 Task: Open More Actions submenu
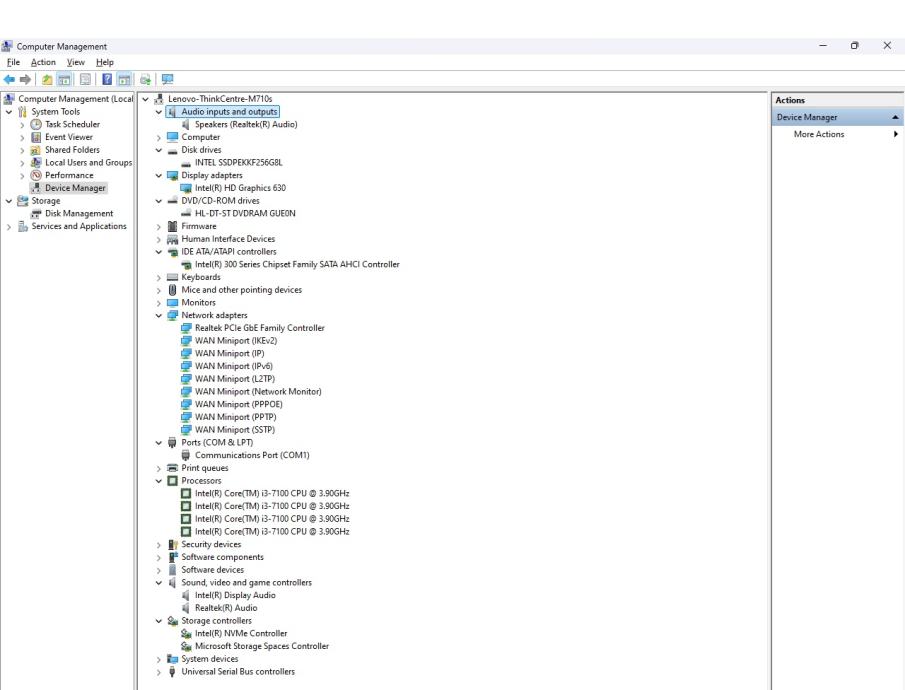[x=837, y=134]
